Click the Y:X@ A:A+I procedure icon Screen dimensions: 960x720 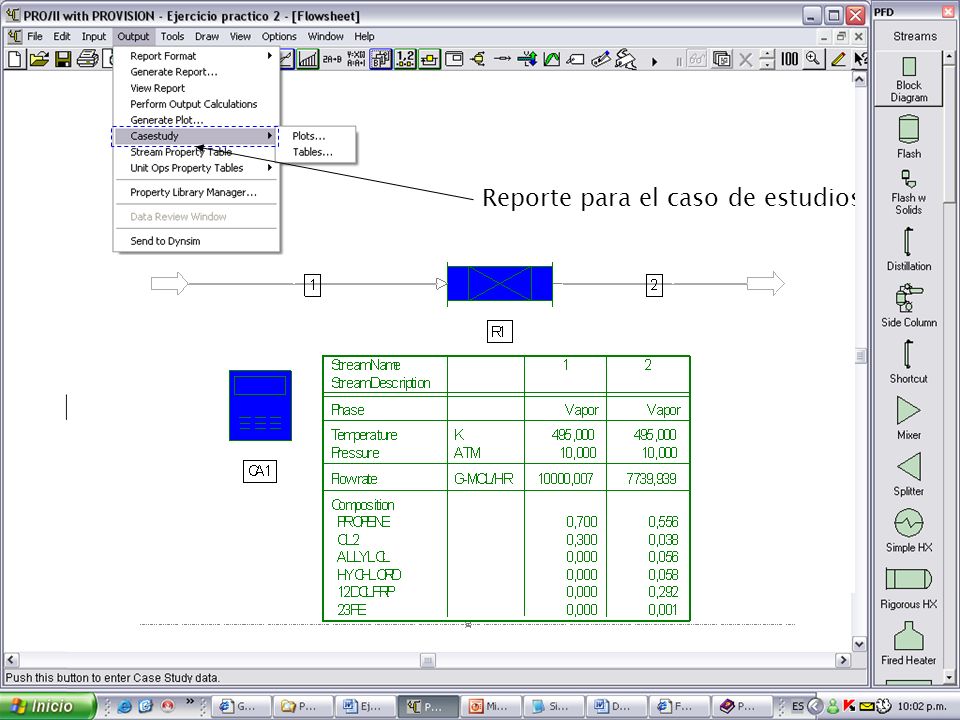(x=356, y=59)
